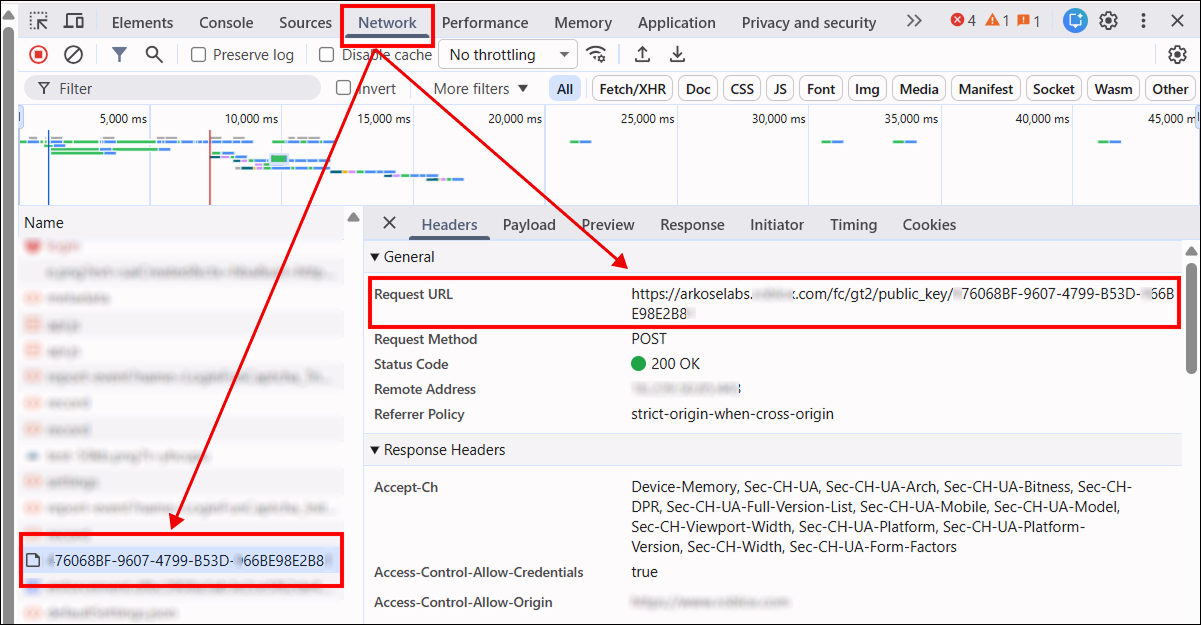Open the No throttling dropdown
Screen dimensions: 1201x625
point(507,54)
